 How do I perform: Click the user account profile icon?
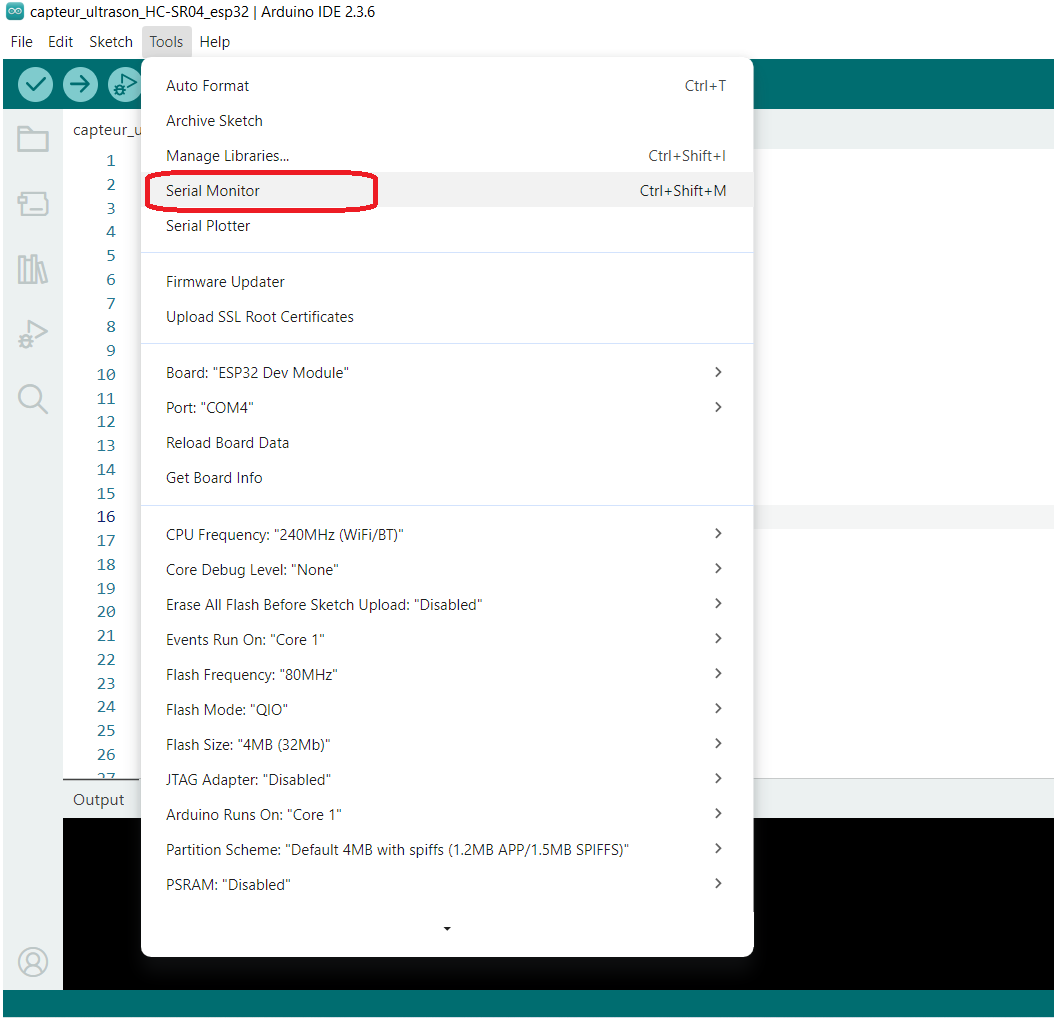[33, 962]
